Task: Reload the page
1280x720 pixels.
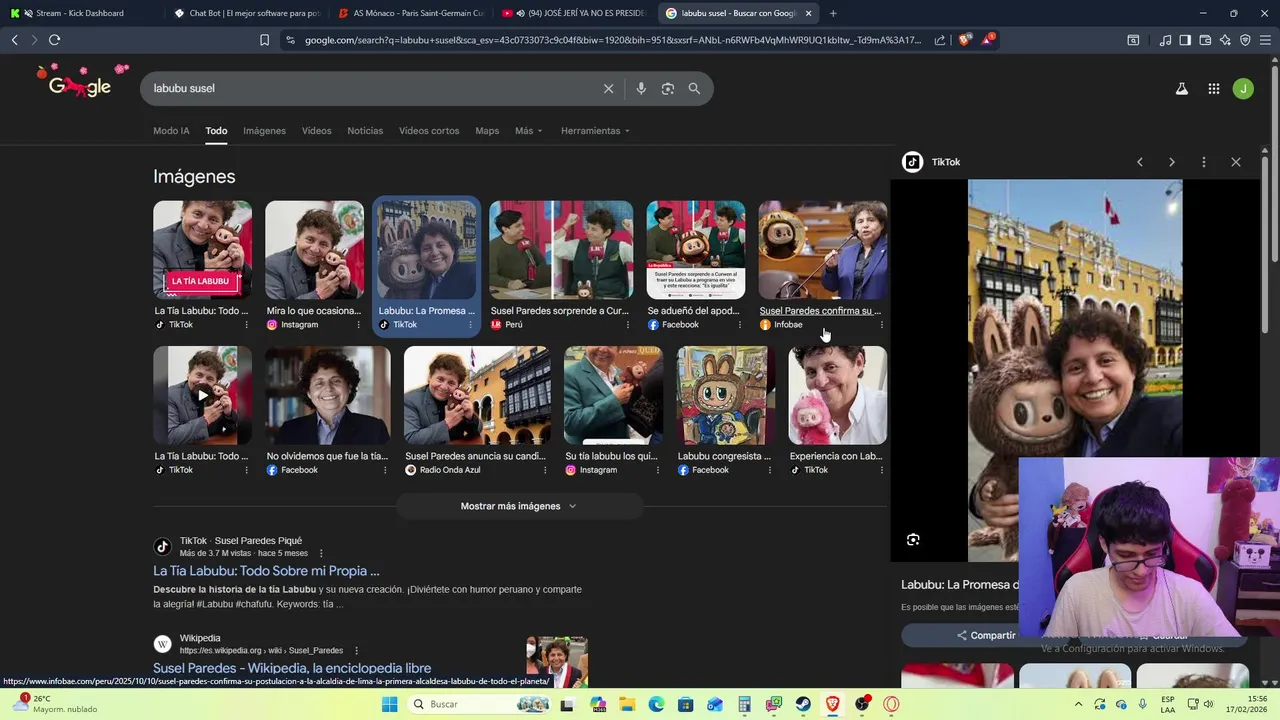Action: point(54,40)
